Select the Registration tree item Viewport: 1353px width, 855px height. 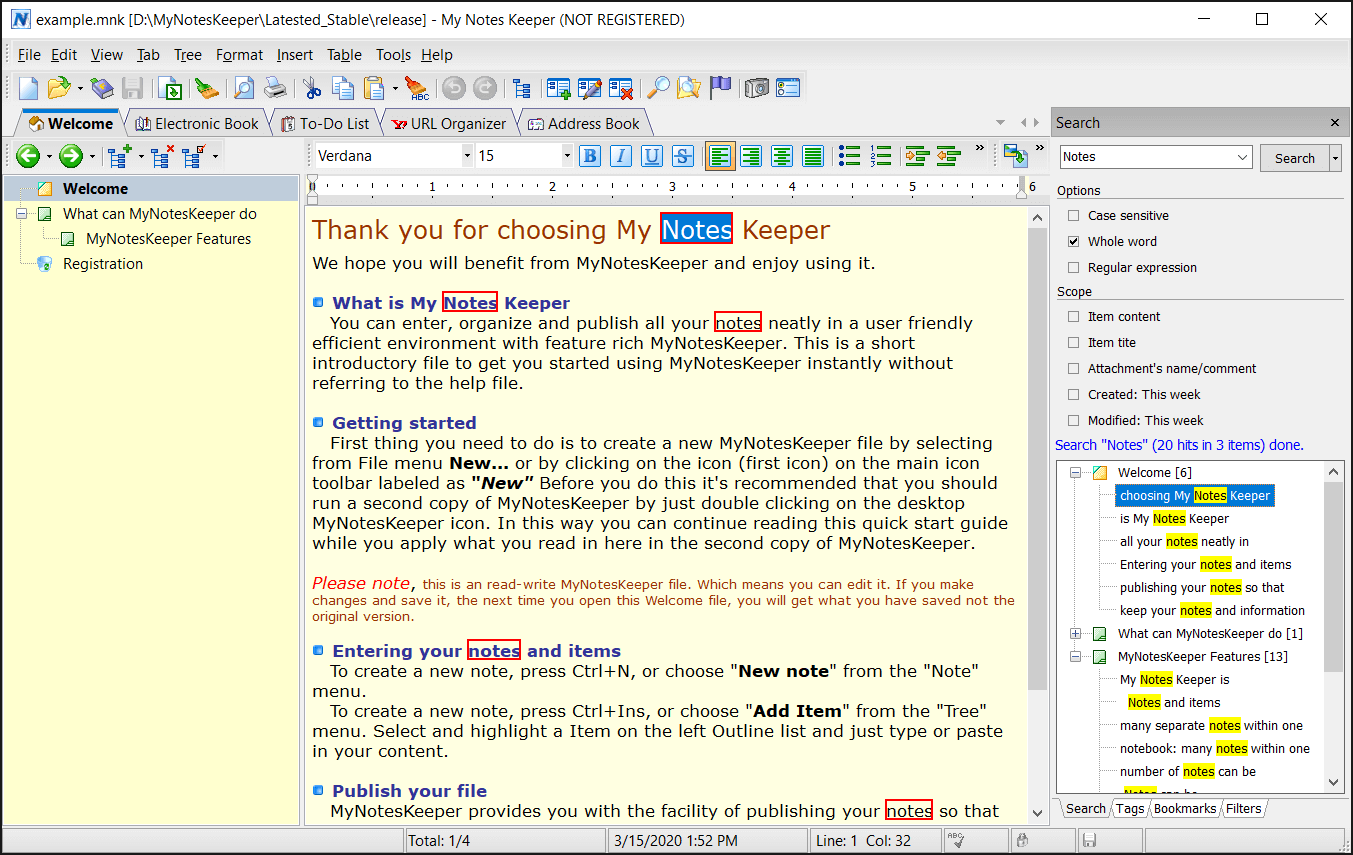[103, 264]
